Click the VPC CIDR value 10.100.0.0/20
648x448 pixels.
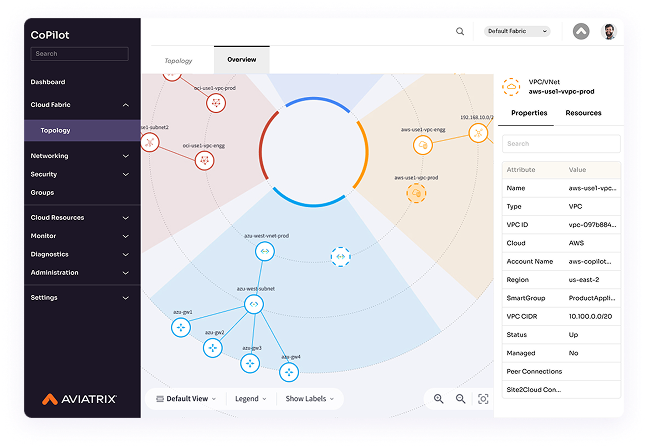pos(590,317)
